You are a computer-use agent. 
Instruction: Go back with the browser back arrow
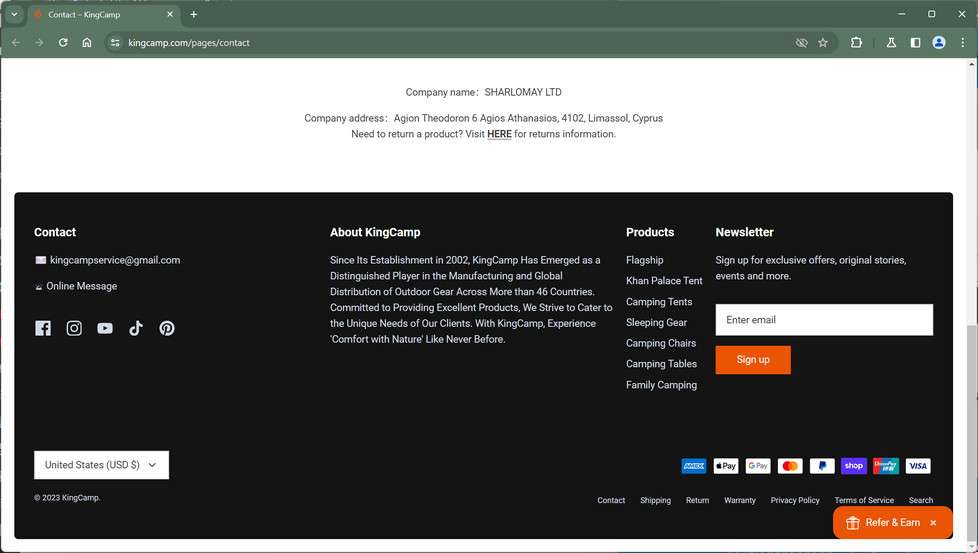[16, 42]
